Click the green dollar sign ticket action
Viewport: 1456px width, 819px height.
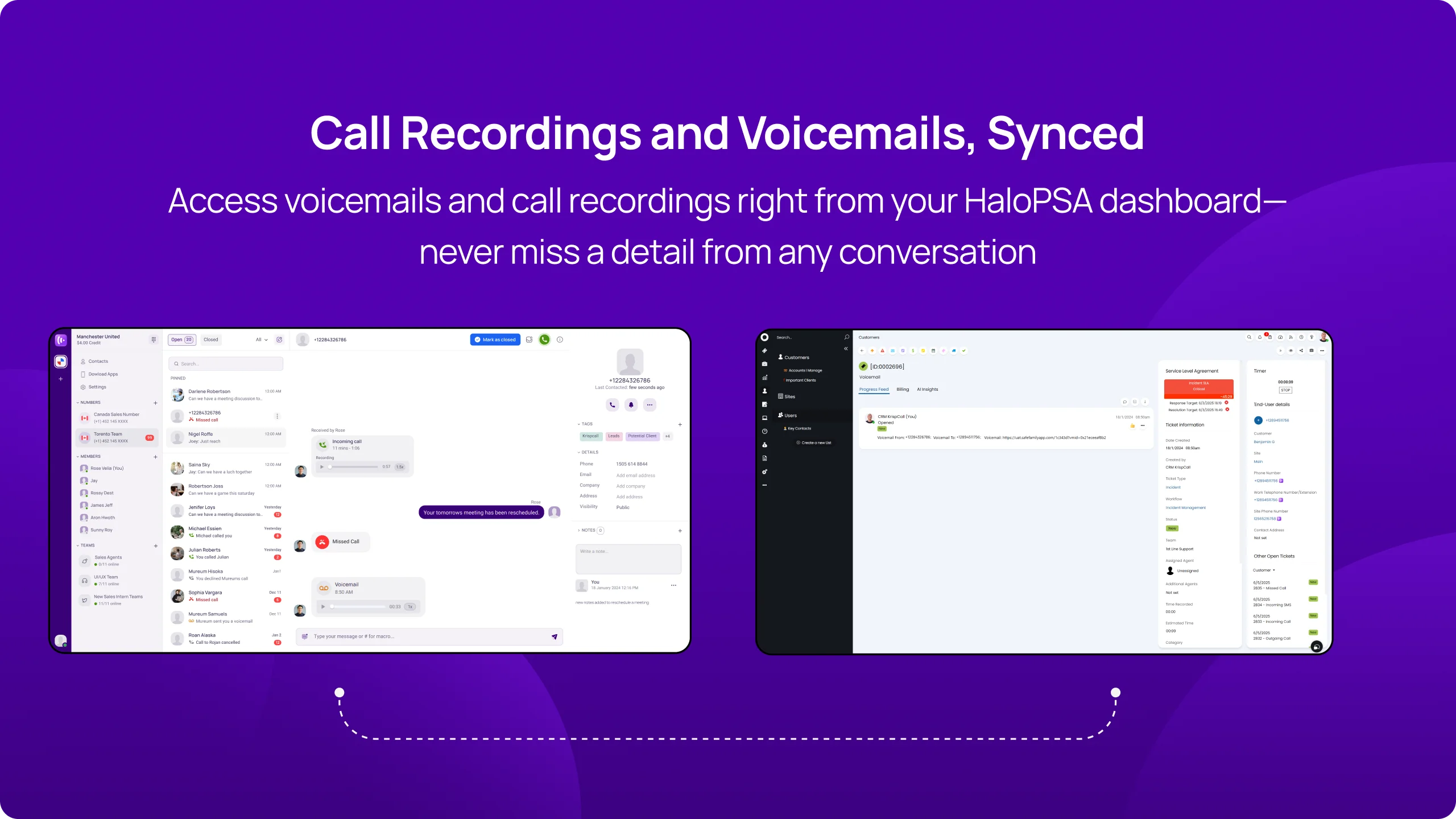click(x=913, y=351)
